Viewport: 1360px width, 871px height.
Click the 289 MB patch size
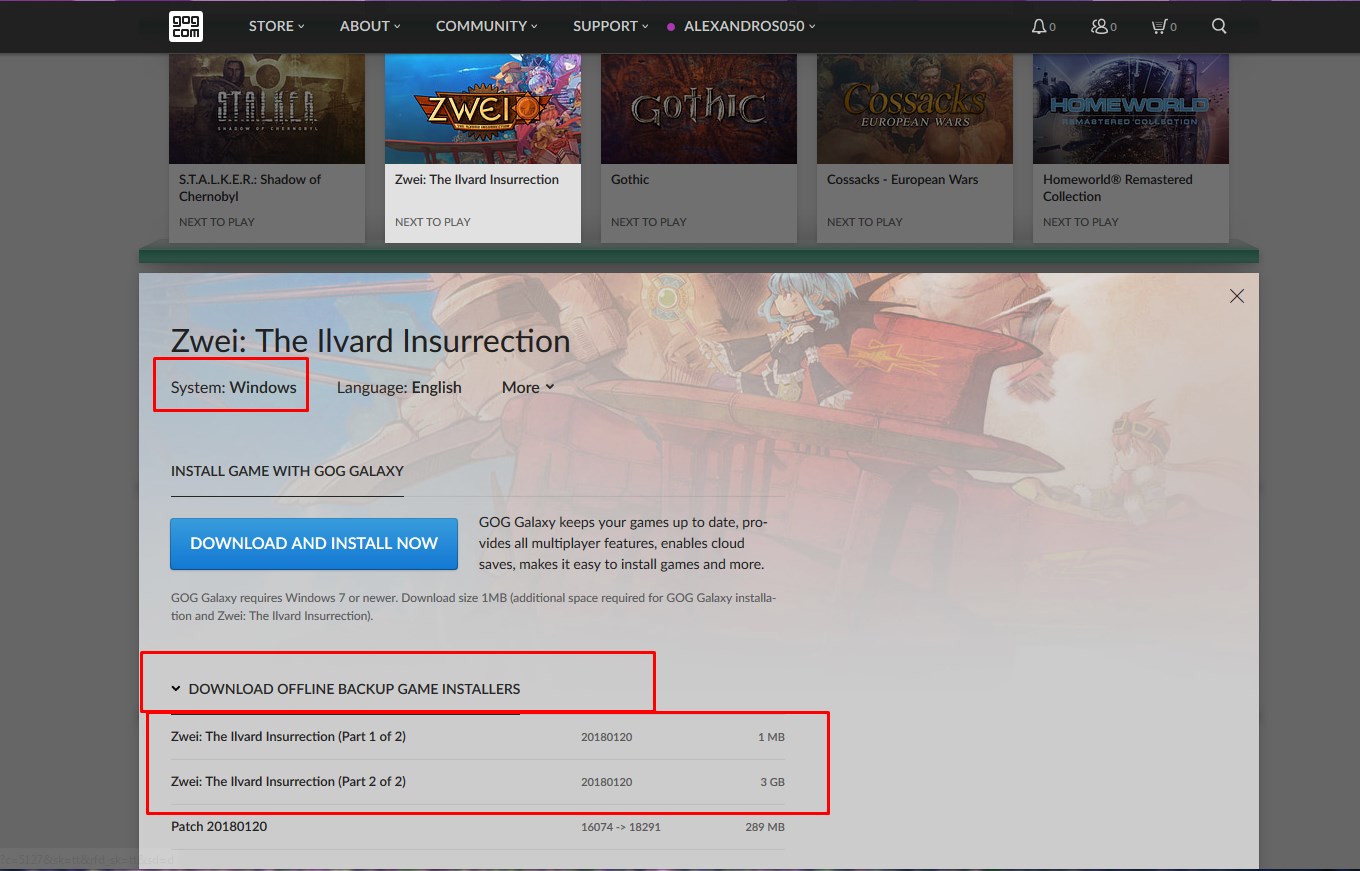765,827
